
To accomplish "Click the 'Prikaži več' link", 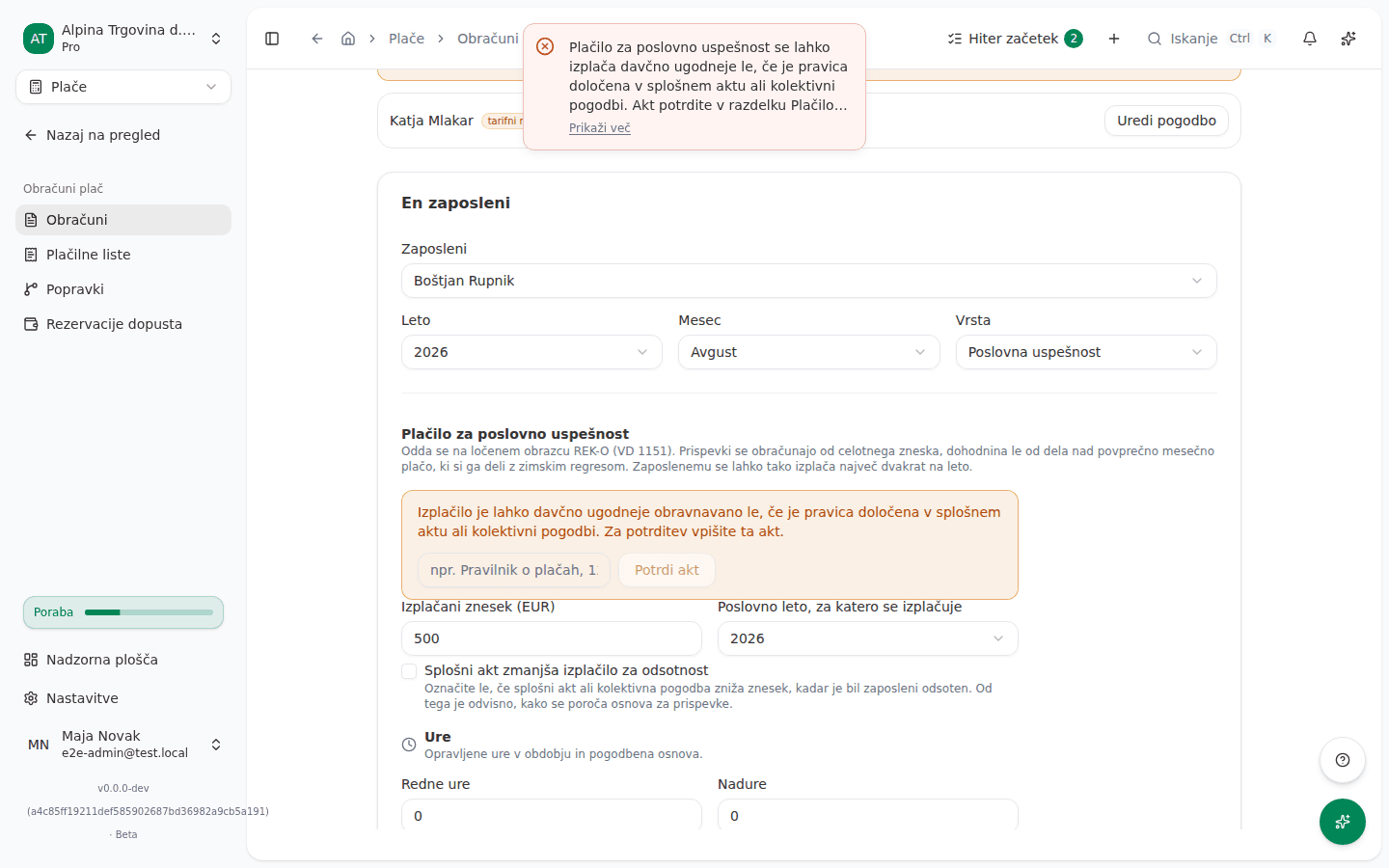I will click(600, 128).
